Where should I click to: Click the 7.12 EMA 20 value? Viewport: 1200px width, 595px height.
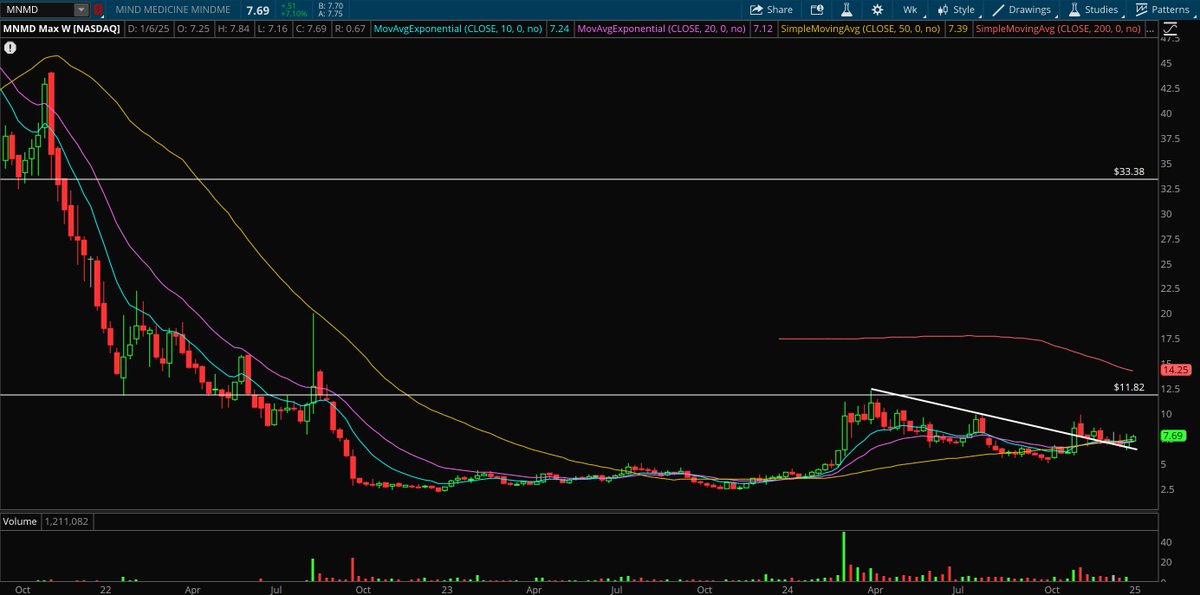click(762, 29)
